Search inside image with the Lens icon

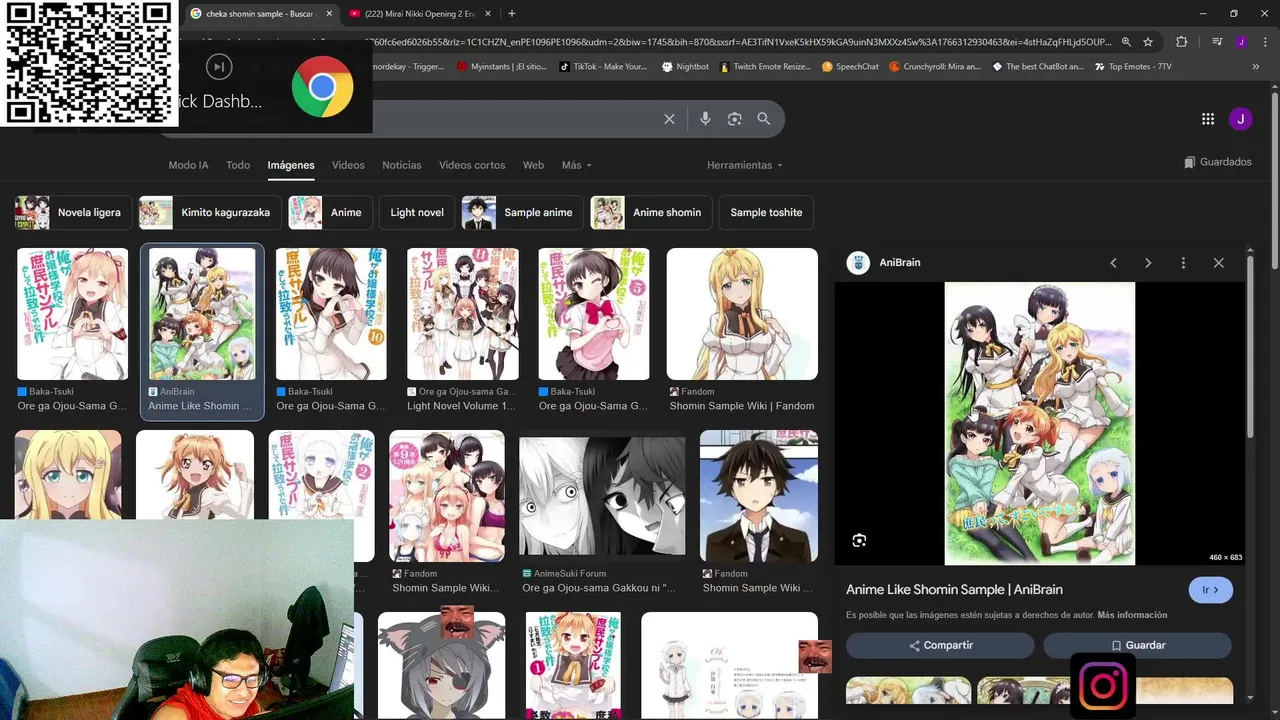tap(859, 541)
